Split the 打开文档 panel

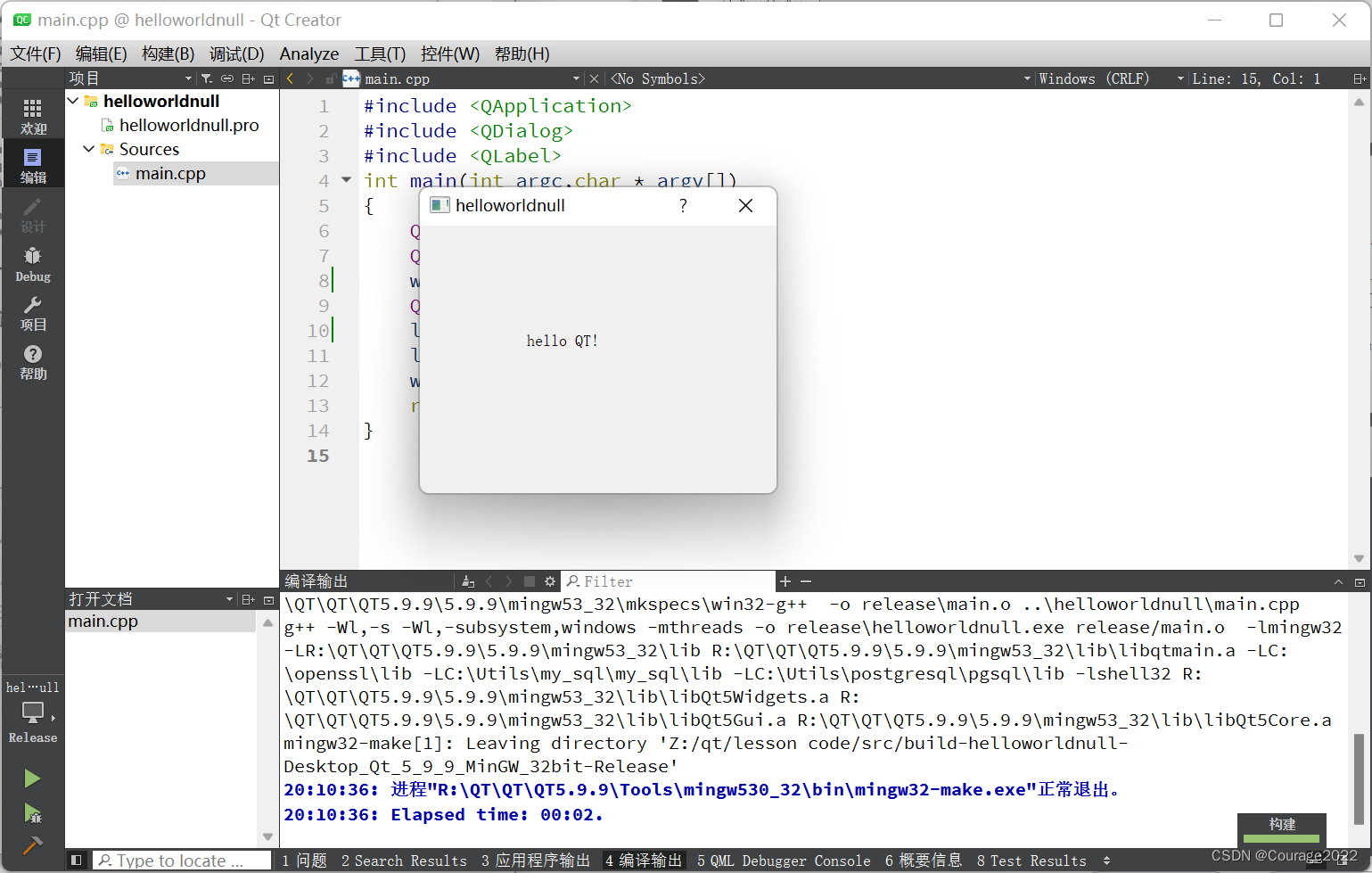point(249,599)
